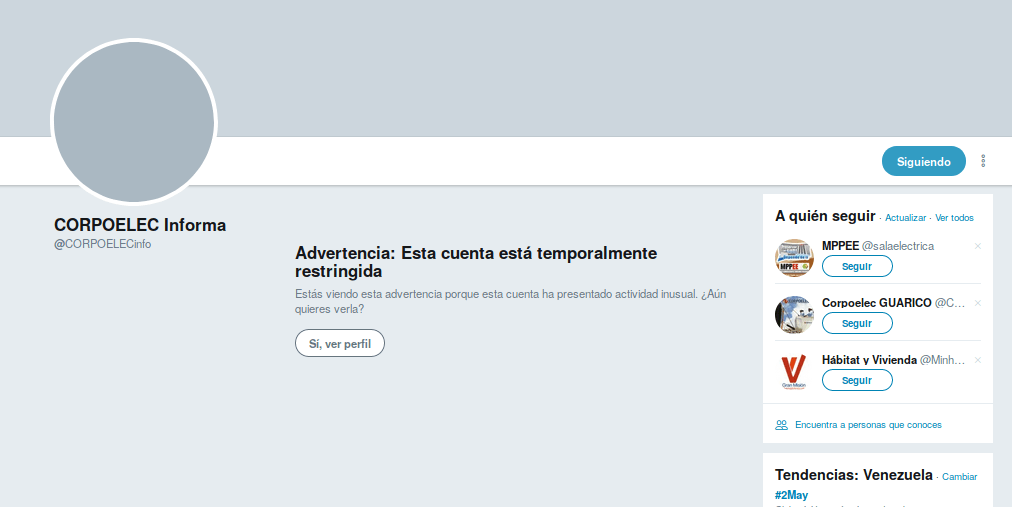
Task: Follow Corpoelec GUARICO with the Seguir button
Action: coord(857,323)
